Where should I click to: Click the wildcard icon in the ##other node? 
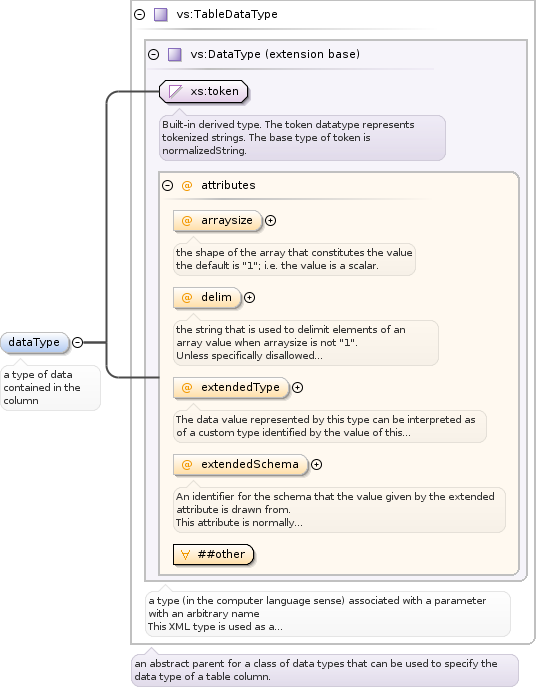tap(185, 554)
